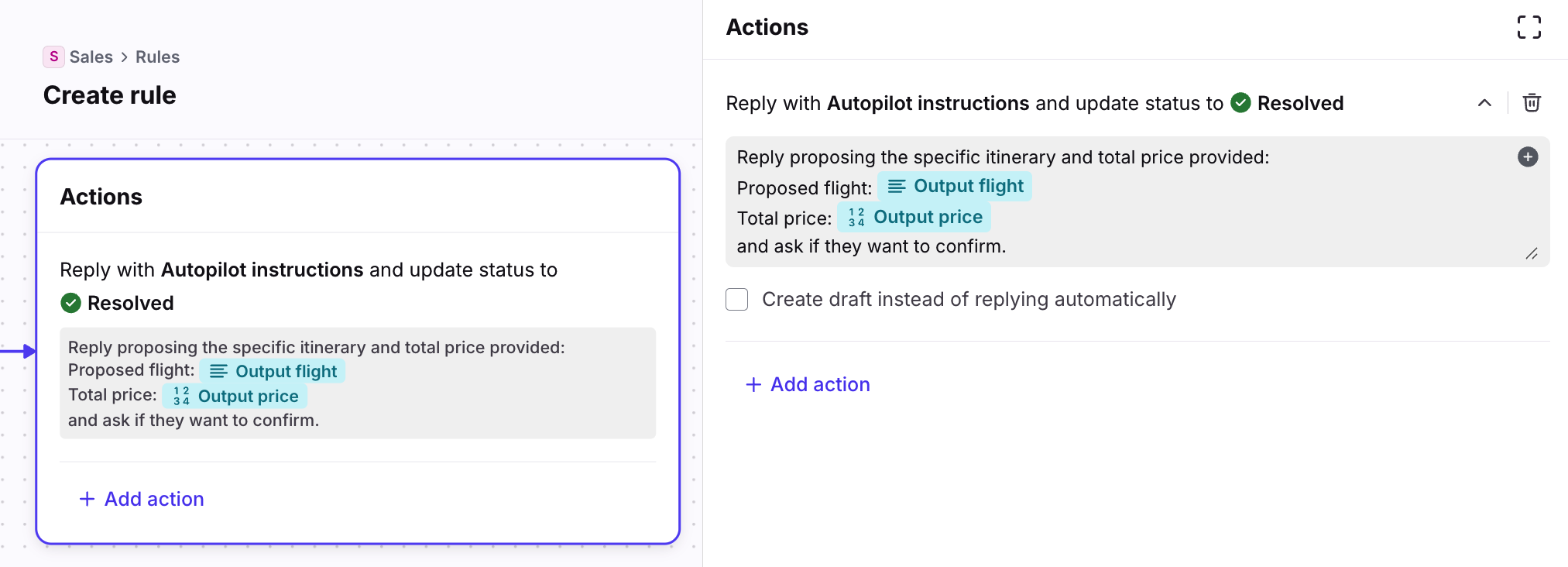Enable Create draft instead of replying automatically
The image size is (1568, 567).
(x=736, y=300)
